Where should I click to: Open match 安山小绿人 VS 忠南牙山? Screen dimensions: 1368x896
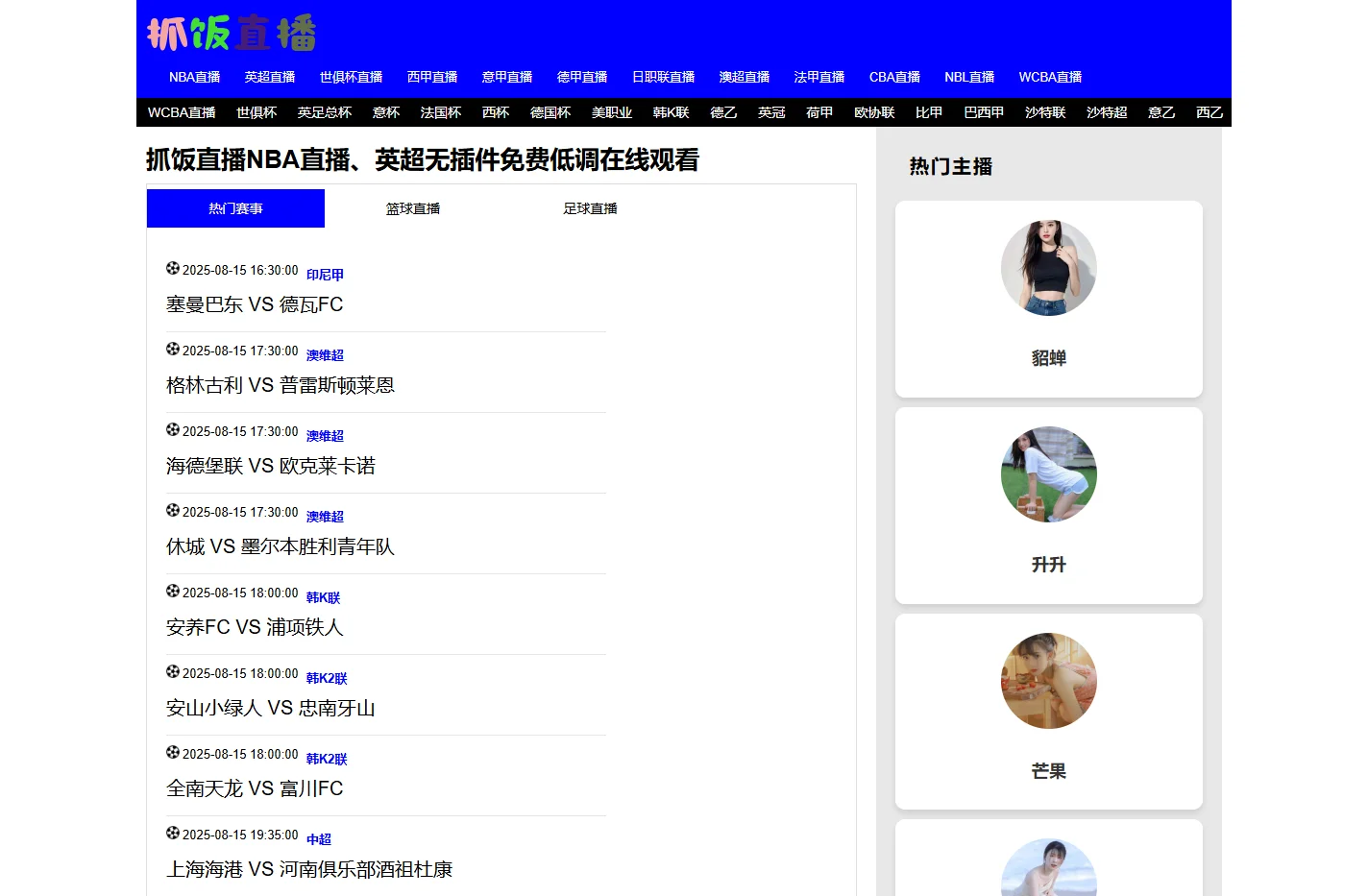click(271, 708)
